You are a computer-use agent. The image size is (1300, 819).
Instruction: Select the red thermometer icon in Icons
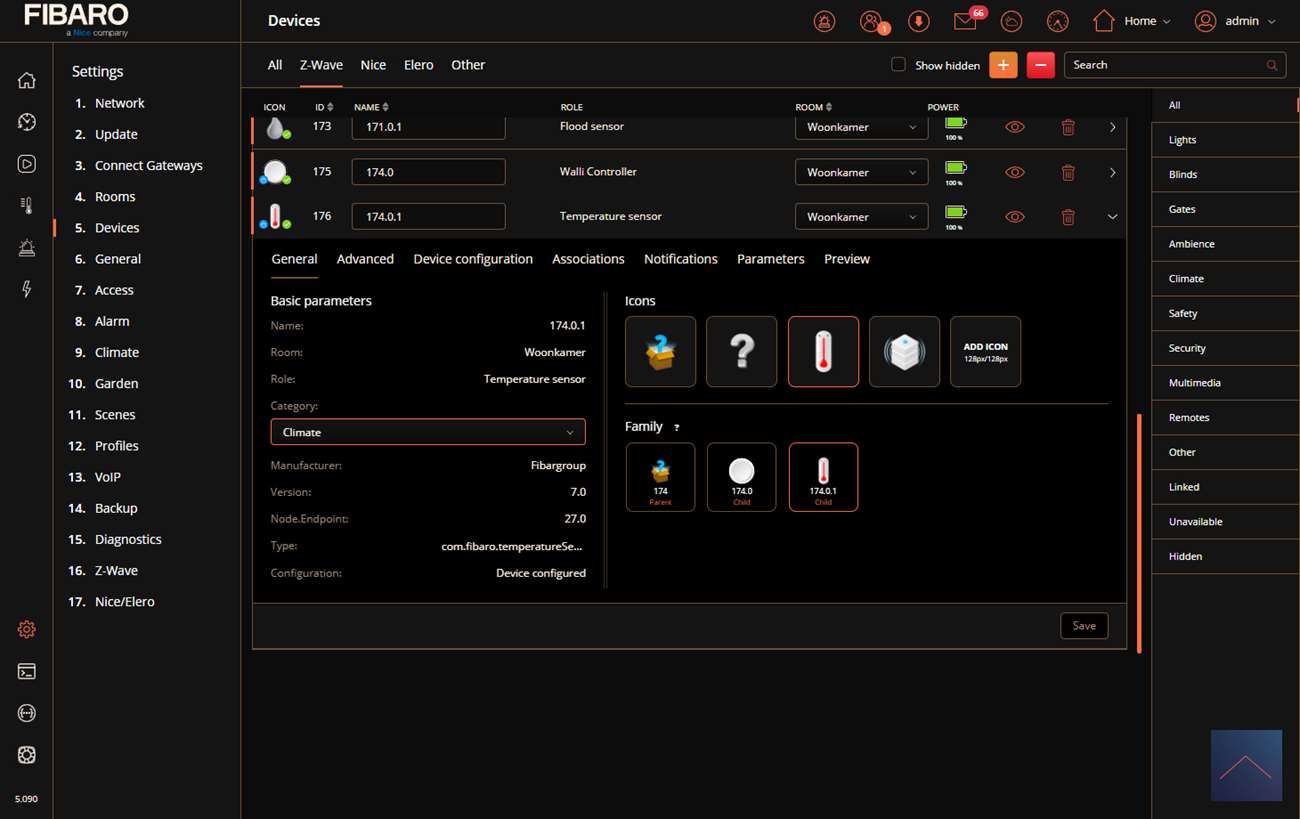[x=823, y=351]
